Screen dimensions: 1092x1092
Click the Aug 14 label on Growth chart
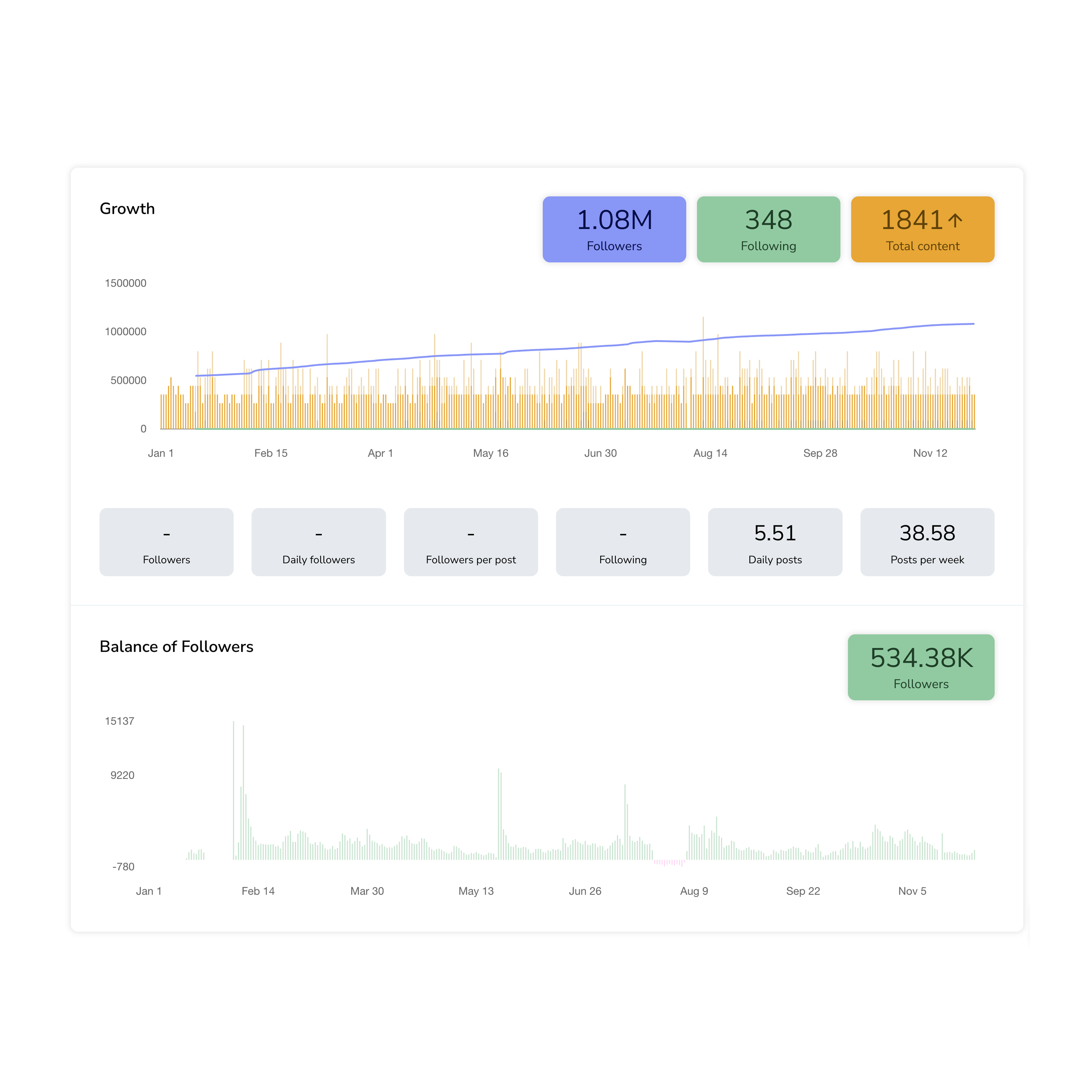click(710, 453)
